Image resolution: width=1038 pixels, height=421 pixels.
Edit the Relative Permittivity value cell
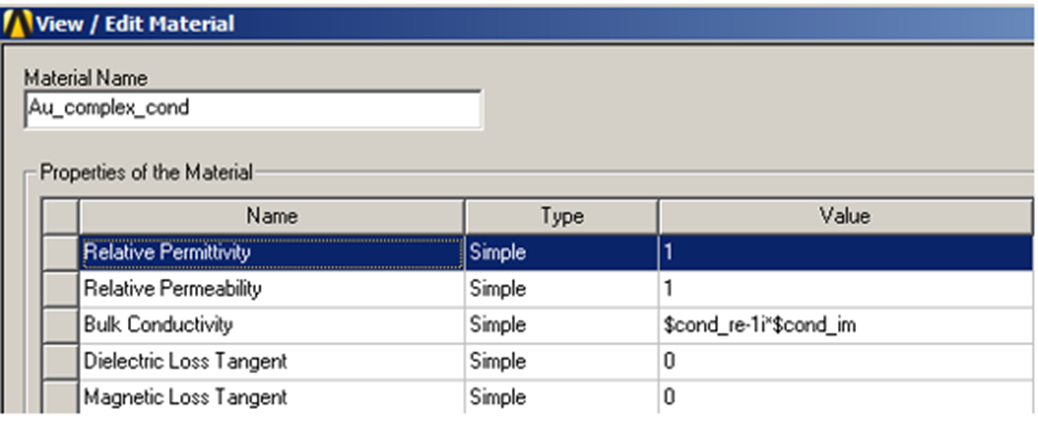tap(845, 253)
